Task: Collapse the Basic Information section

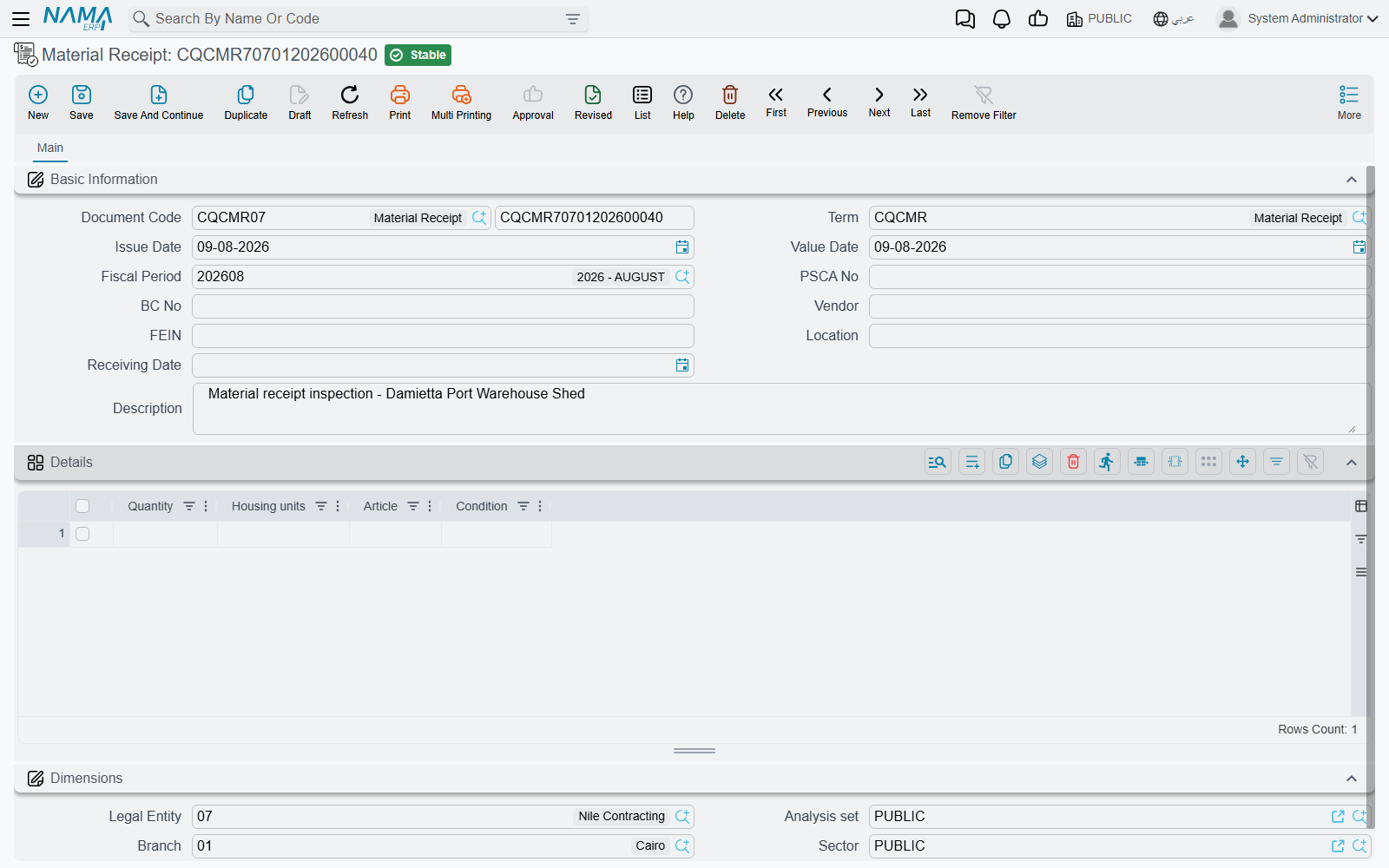Action: tap(1351, 180)
